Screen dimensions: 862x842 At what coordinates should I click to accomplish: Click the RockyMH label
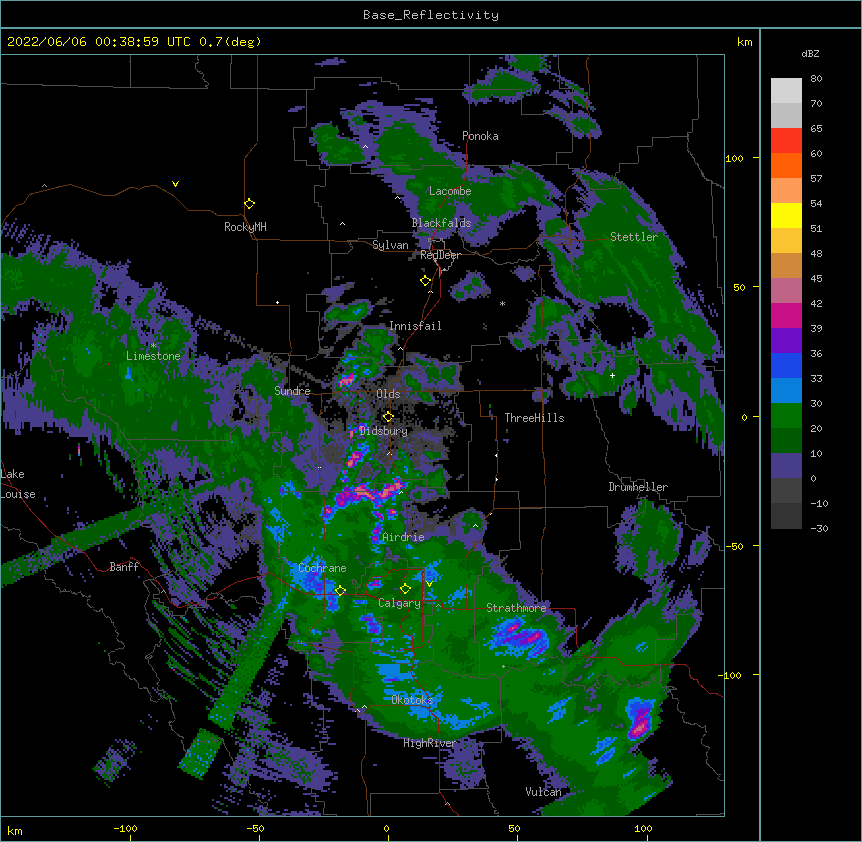point(245,227)
